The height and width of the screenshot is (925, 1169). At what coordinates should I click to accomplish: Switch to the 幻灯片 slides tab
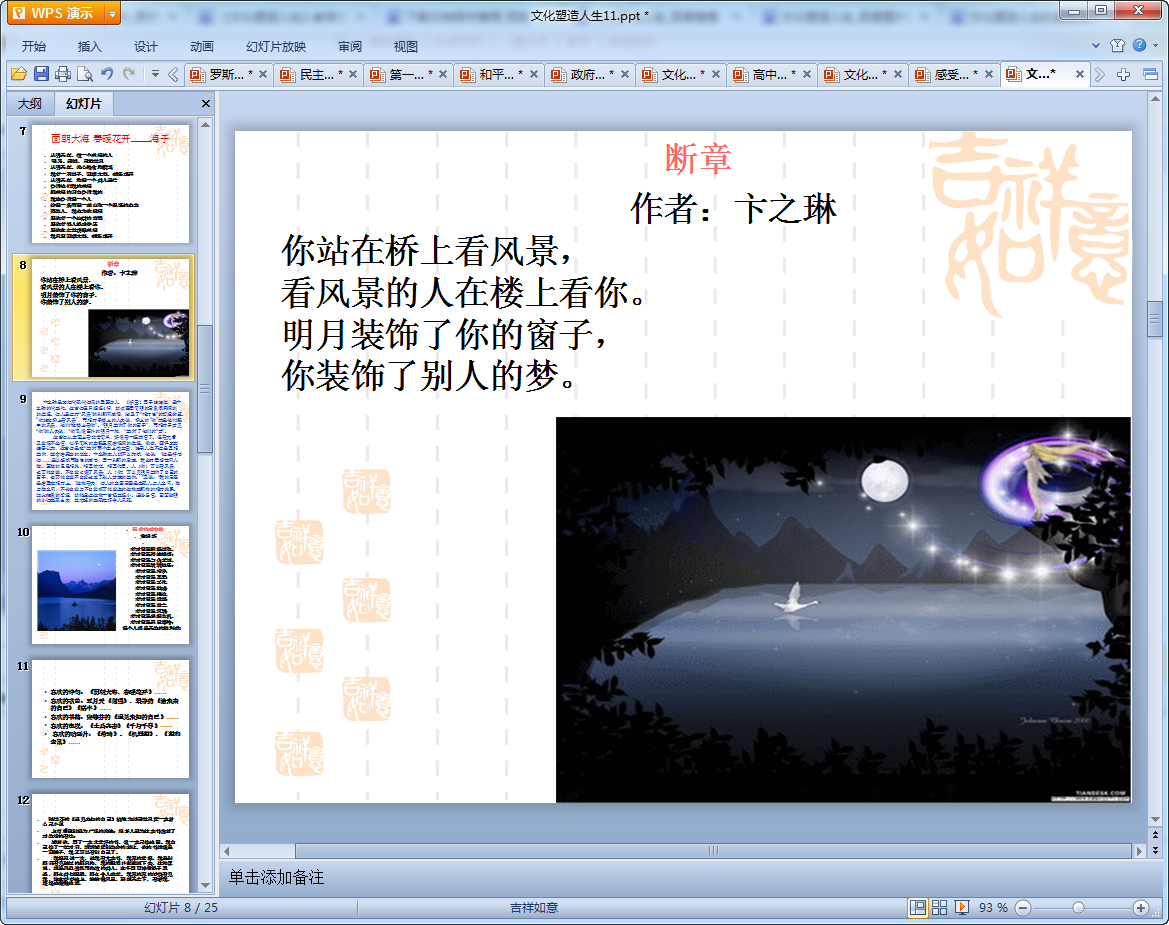point(83,104)
